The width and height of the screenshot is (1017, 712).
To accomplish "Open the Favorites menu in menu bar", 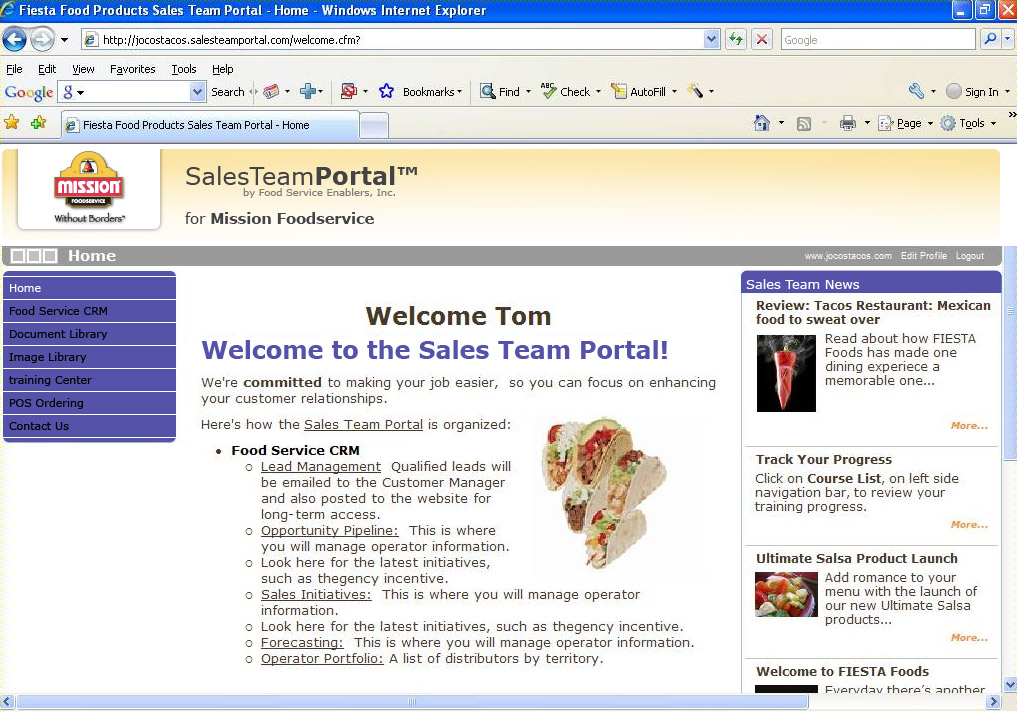I will pos(132,69).
